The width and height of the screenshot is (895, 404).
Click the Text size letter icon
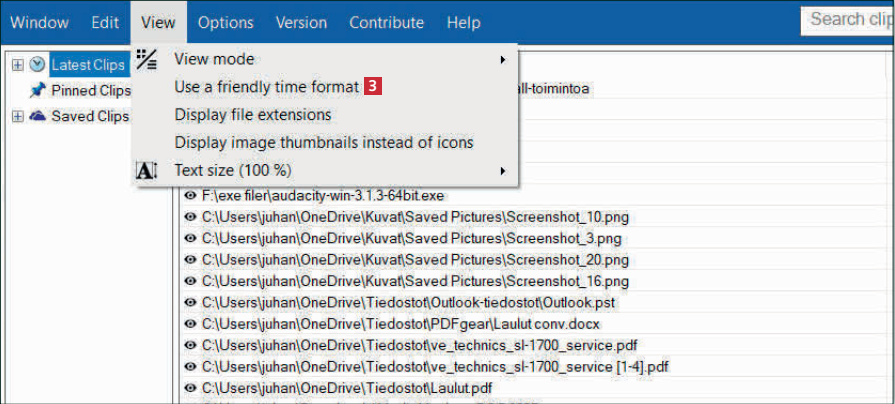147,171
